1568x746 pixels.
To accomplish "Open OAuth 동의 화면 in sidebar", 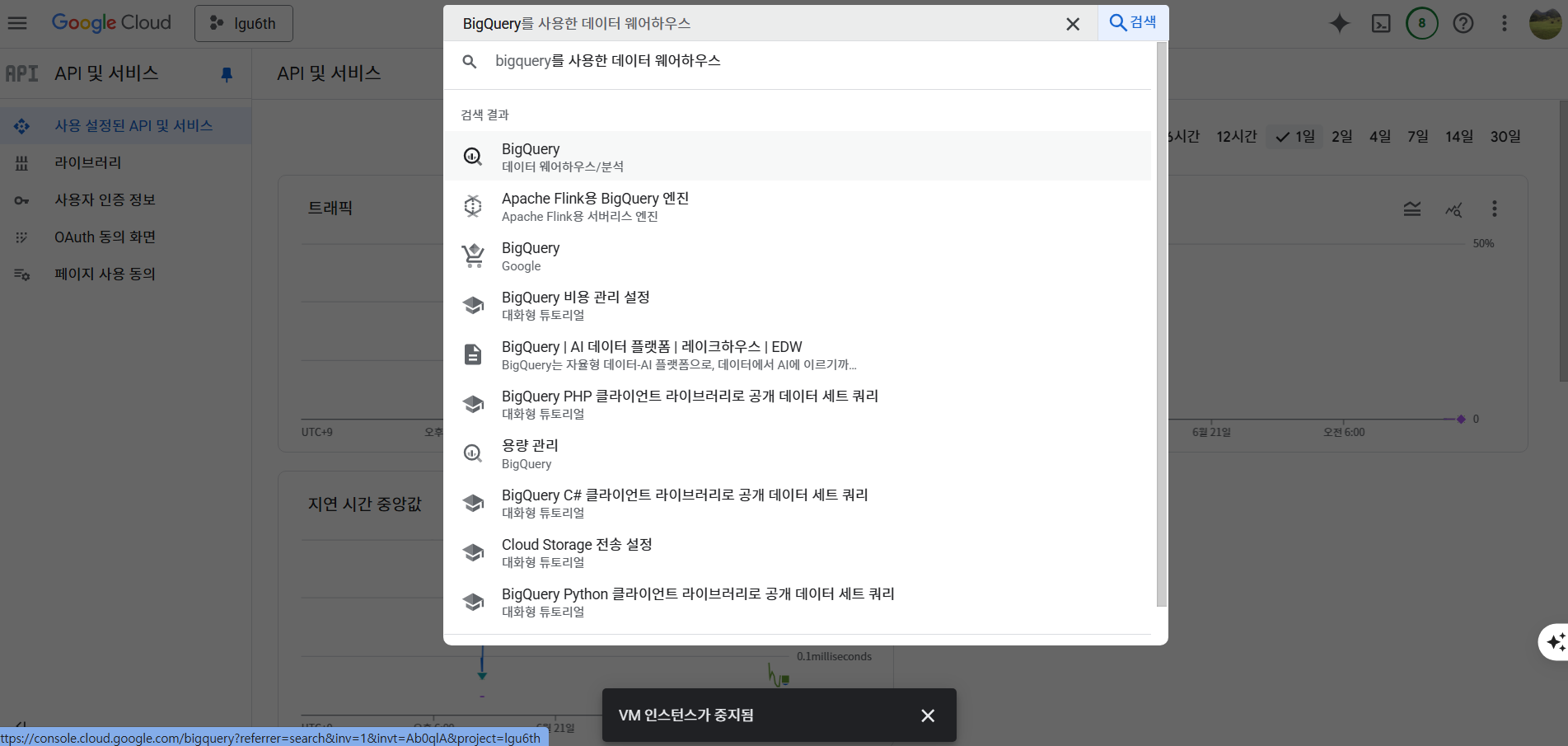I will [125, 237].
